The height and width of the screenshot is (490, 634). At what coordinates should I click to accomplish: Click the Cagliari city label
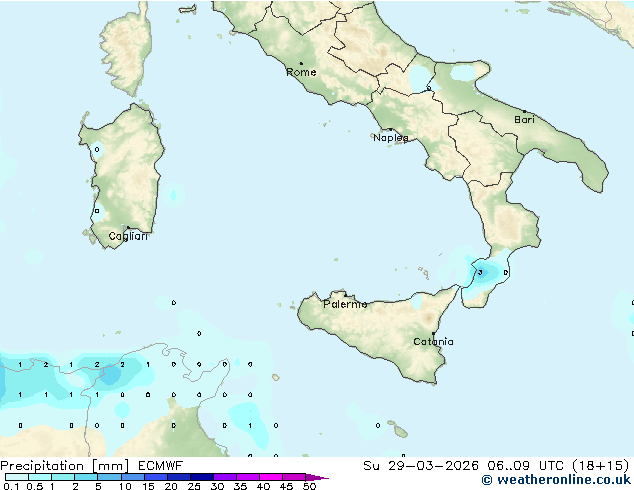tap(128, 236)
